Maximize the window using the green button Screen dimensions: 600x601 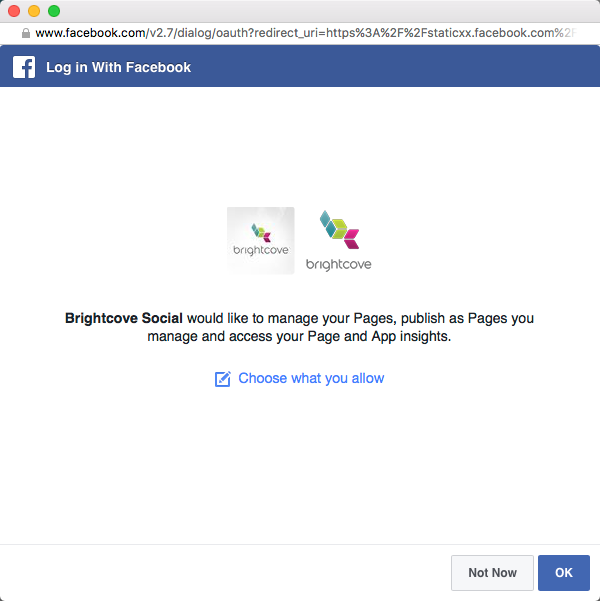54,11
